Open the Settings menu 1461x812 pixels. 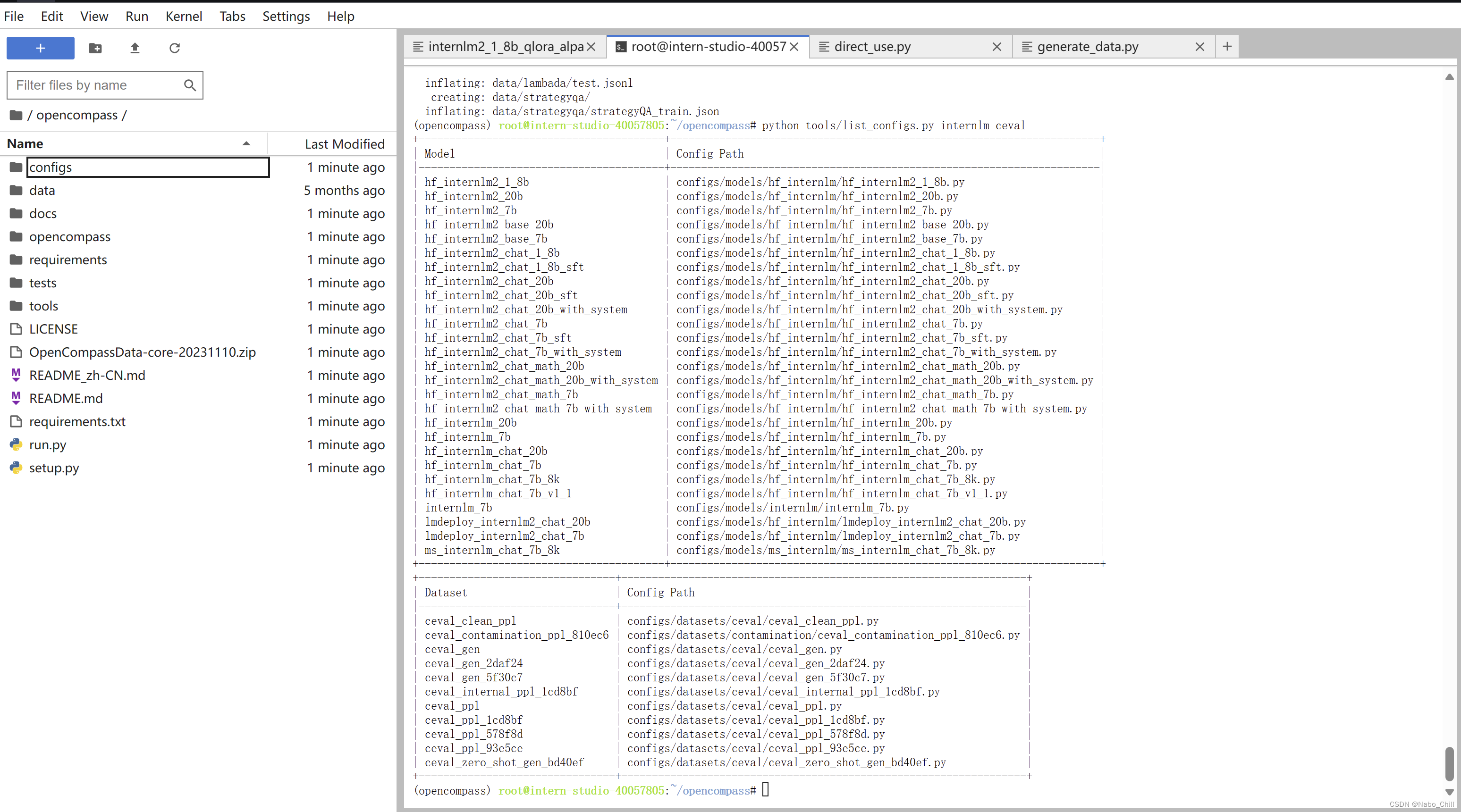[286, 16]
